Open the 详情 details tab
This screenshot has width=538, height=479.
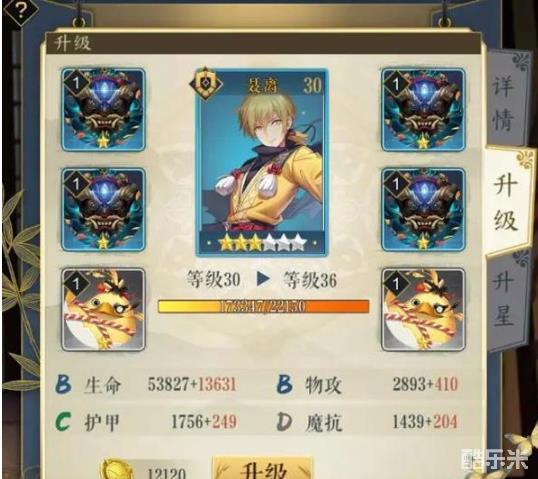point(504,103)
